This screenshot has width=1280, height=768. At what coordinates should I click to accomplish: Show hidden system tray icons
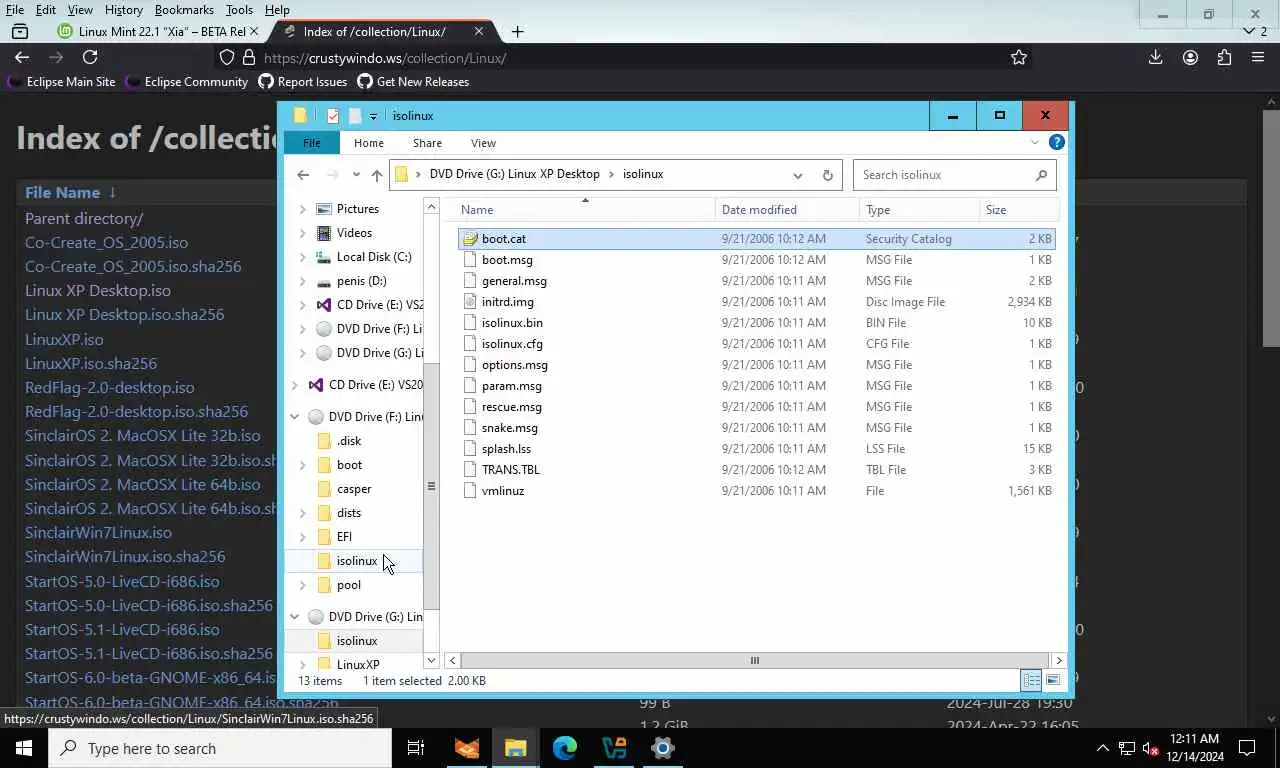click(1103, 748)
